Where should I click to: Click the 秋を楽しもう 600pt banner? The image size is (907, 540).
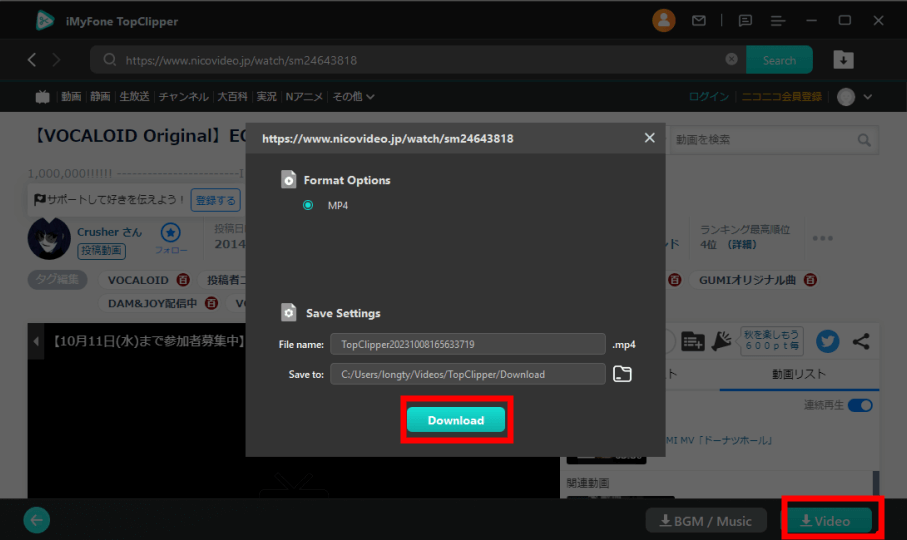pos(772,341)
